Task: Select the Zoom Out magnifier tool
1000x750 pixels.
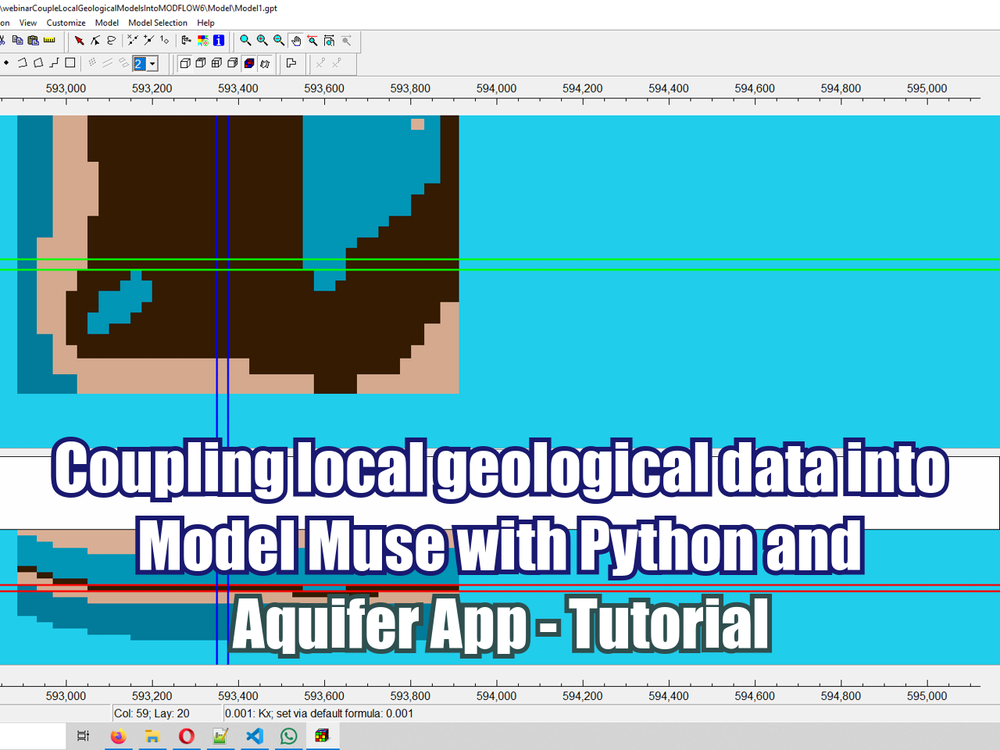Action: coord(277,40)
